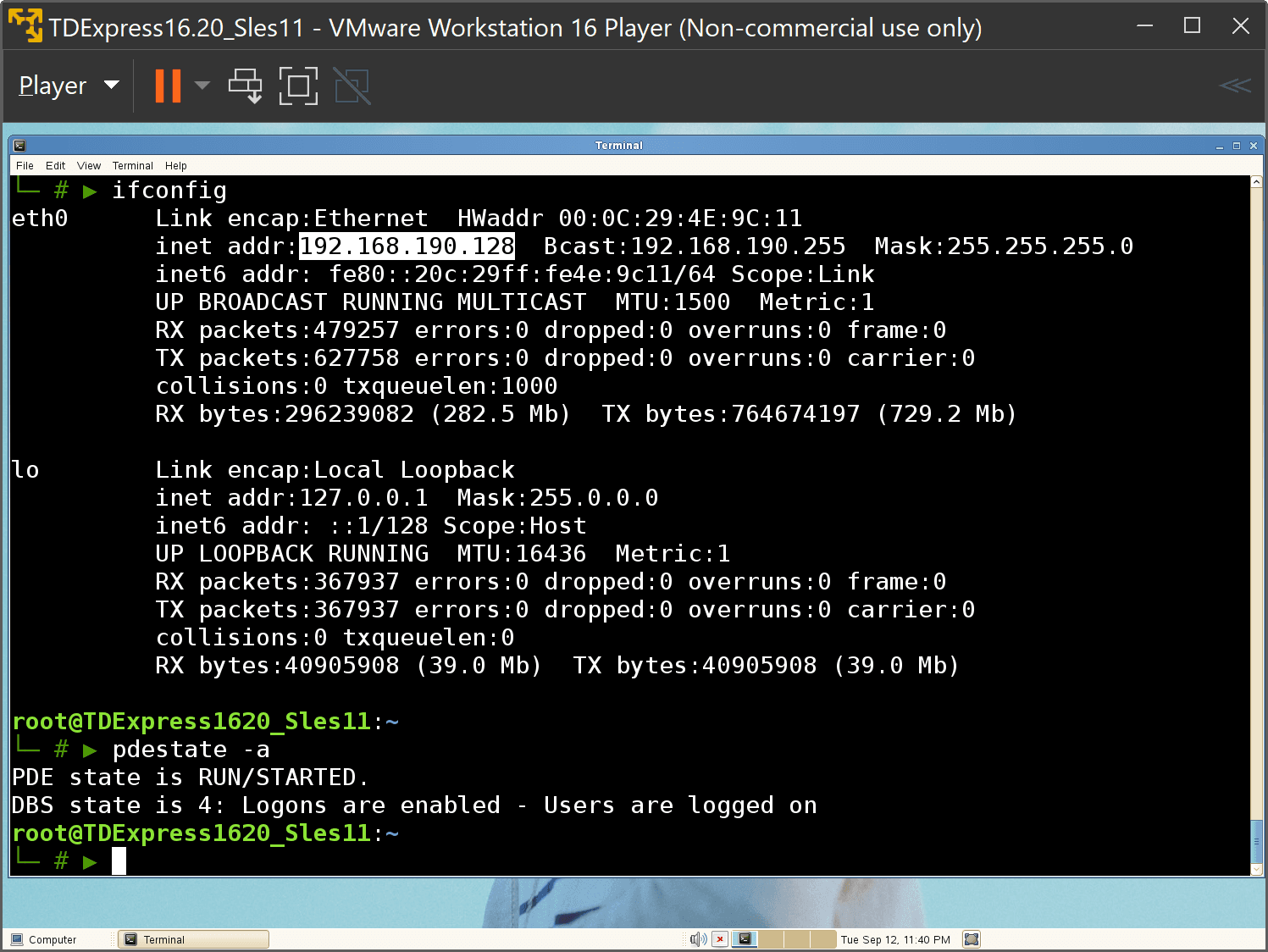Click 'PDE state is RUN/STARTED.' line
Viewport: 1268px width, 952px height.
(191, 778)
